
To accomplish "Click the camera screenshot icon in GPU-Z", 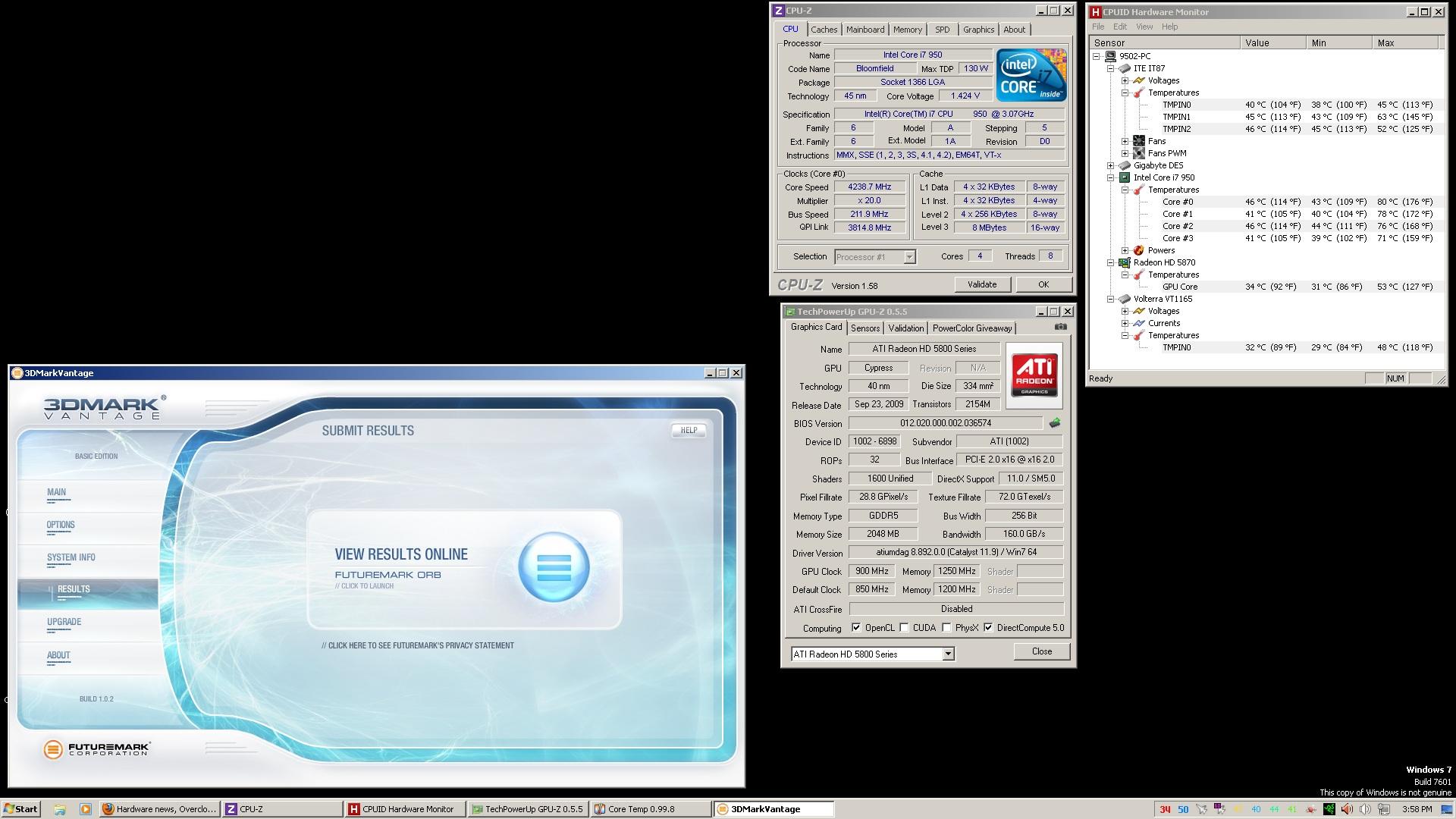I will [1060, 327].
